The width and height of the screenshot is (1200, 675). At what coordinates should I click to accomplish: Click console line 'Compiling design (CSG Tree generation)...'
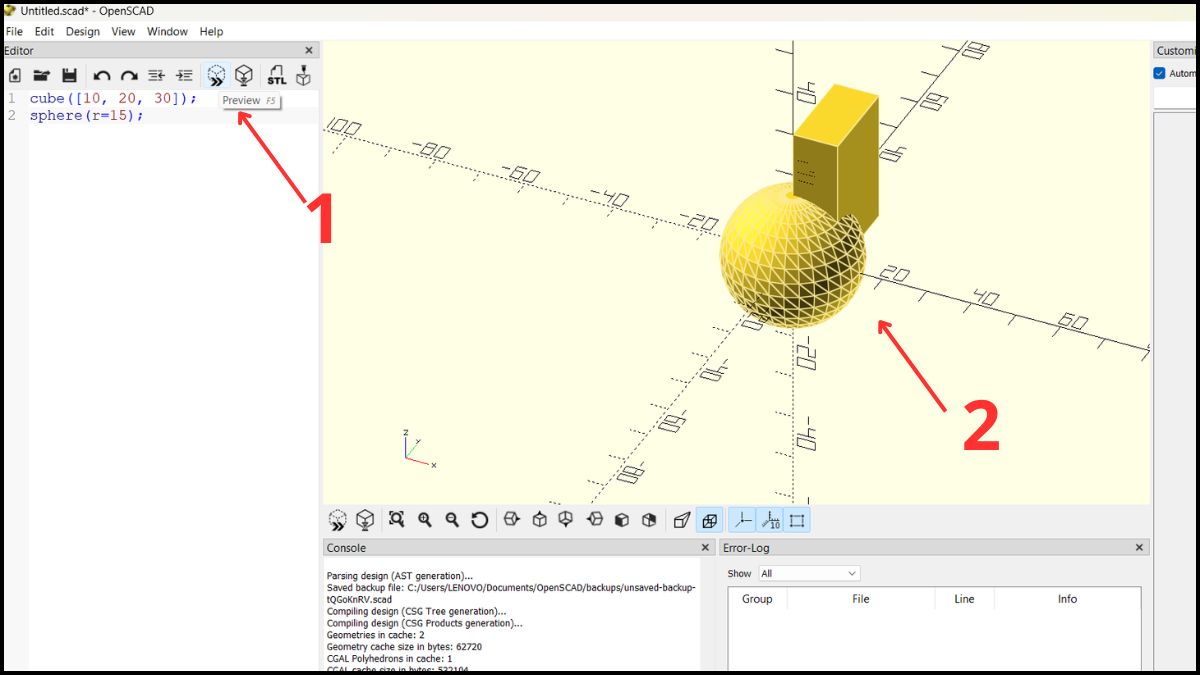click(x=416, y=611)
